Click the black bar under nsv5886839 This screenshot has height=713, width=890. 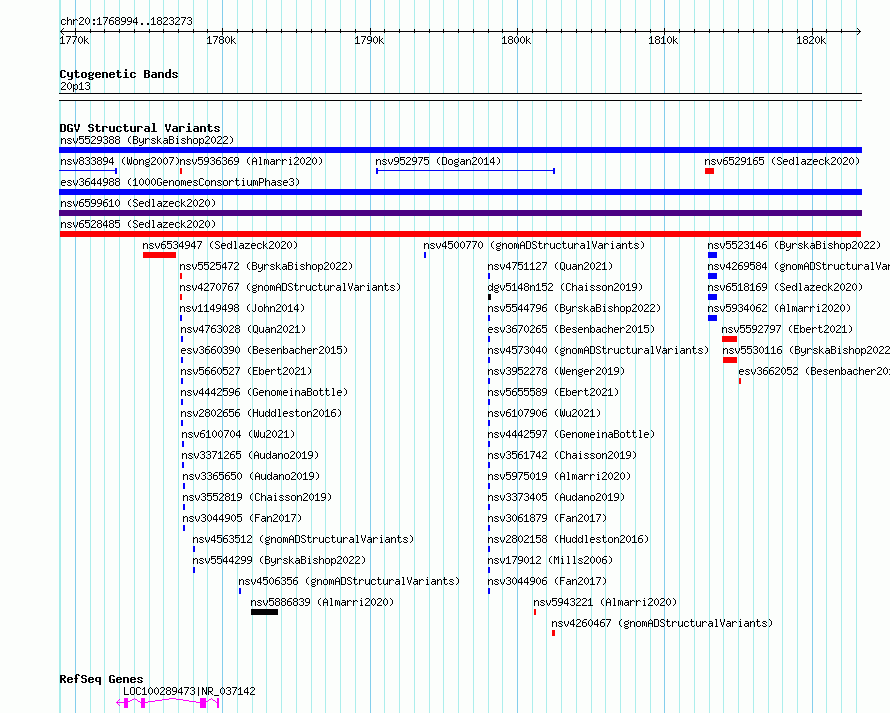[x=265, y=612]
